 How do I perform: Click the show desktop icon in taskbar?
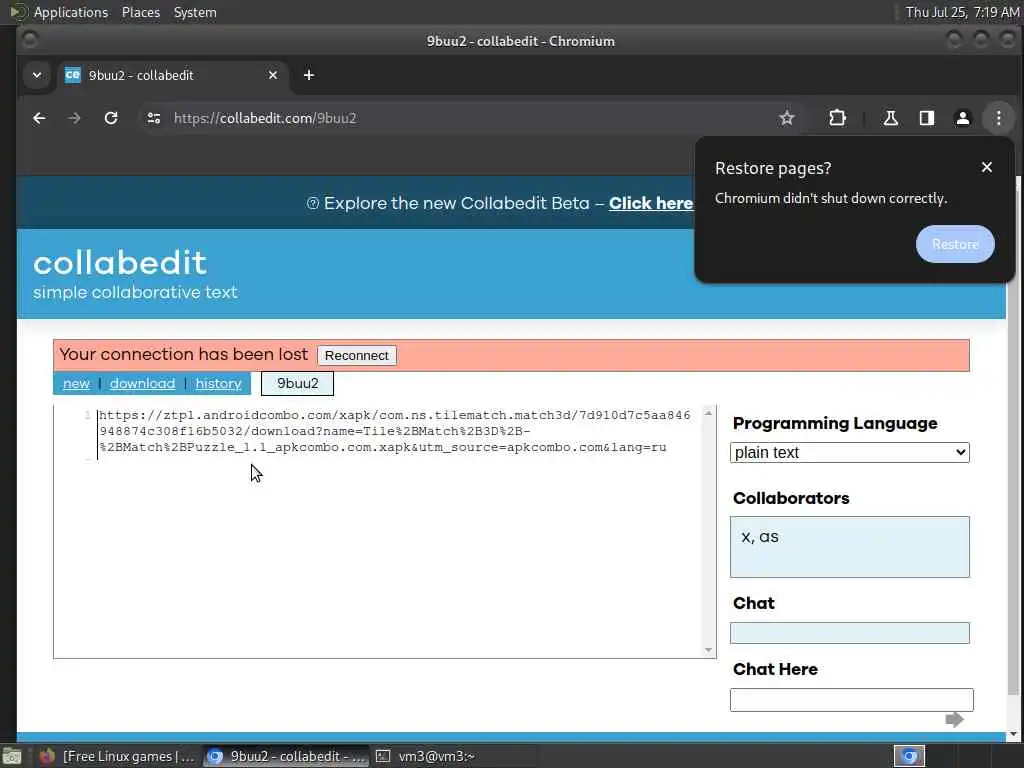(x=12, y=757)
